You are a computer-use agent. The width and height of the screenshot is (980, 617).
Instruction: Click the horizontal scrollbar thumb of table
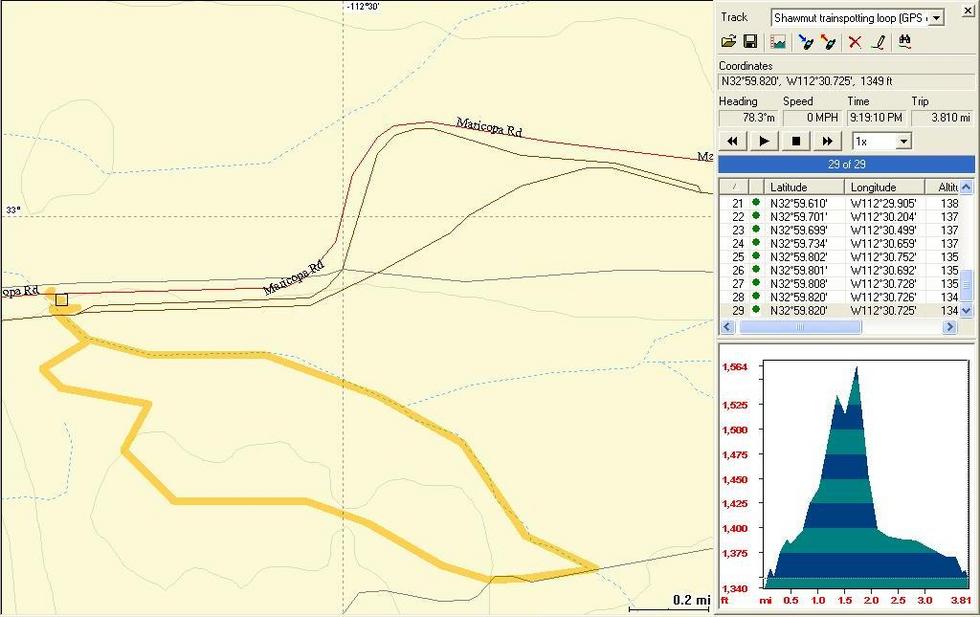(x=800, y=326)
